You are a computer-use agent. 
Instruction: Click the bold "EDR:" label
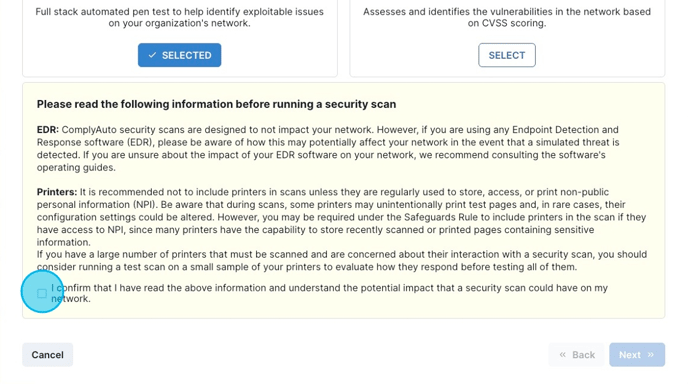[47, 130]
